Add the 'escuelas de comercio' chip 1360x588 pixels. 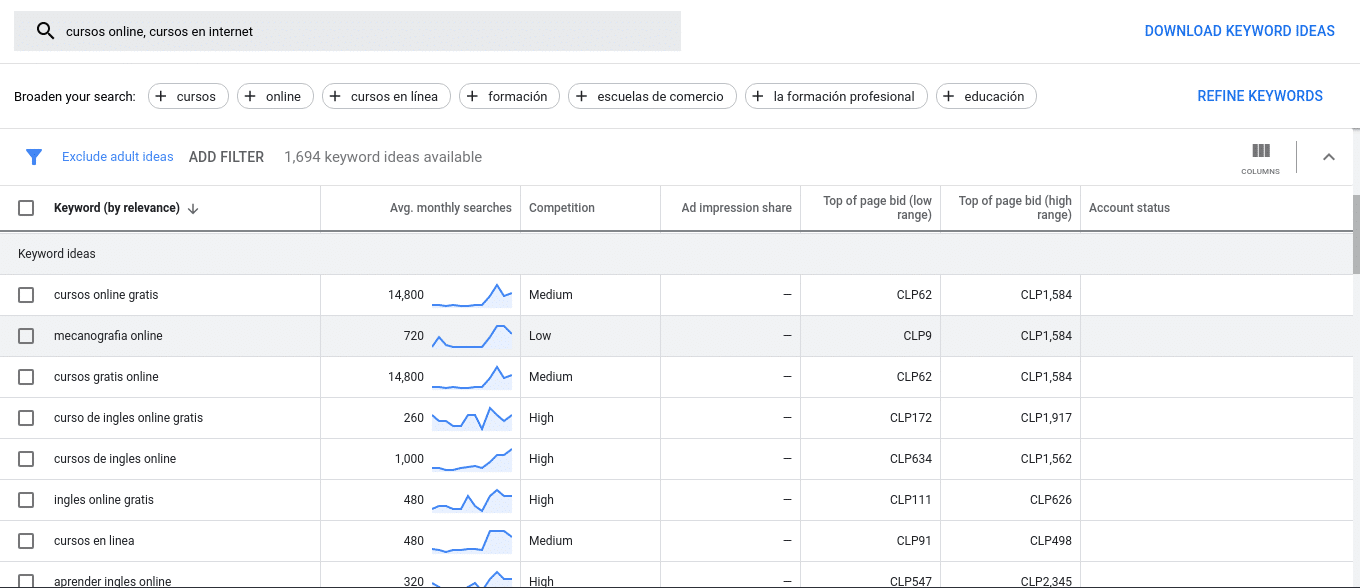pos(652,96)
